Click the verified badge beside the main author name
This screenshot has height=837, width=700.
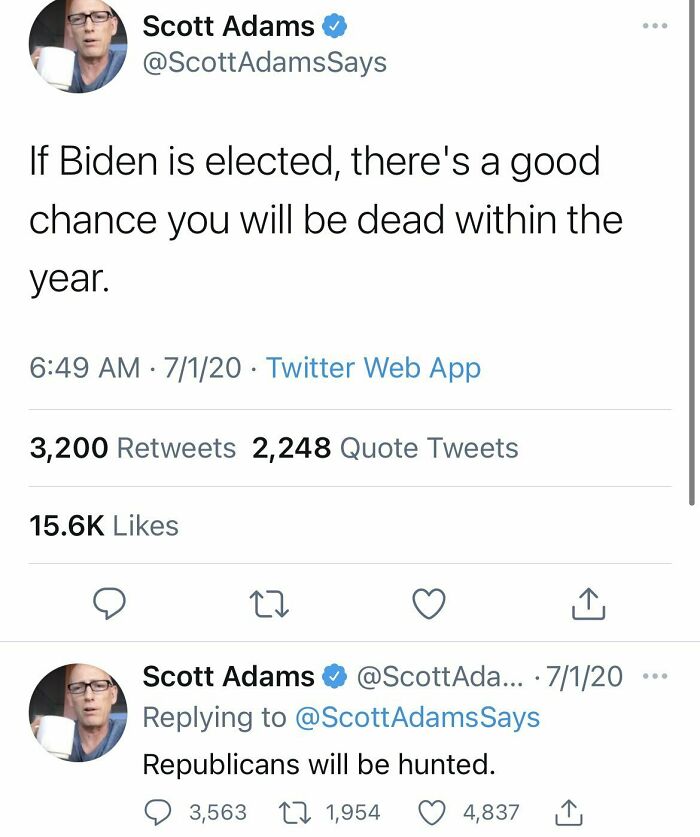point(335,26)
